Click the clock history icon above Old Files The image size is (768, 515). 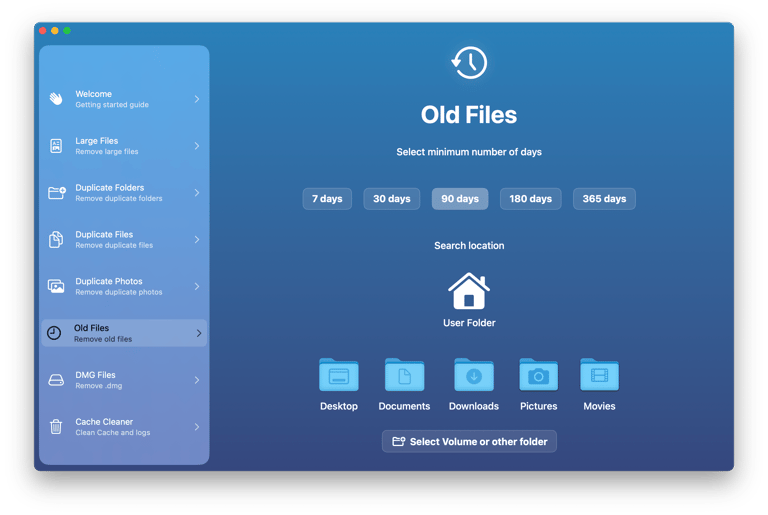[469, 63]
